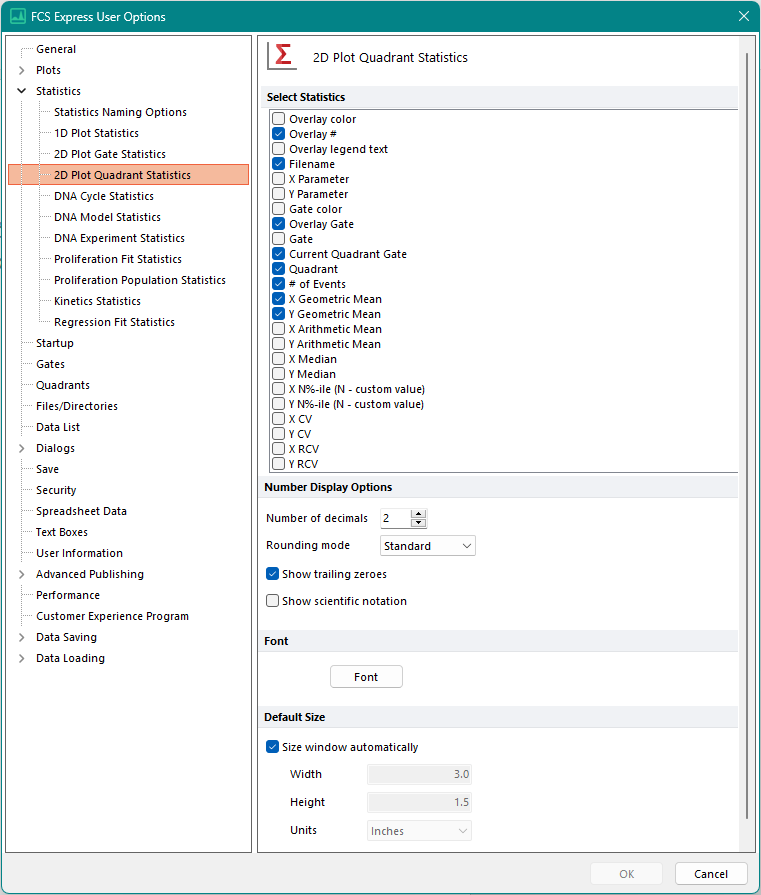Enable Show scientific notation
Screen dimensions: 761x895
272,600
